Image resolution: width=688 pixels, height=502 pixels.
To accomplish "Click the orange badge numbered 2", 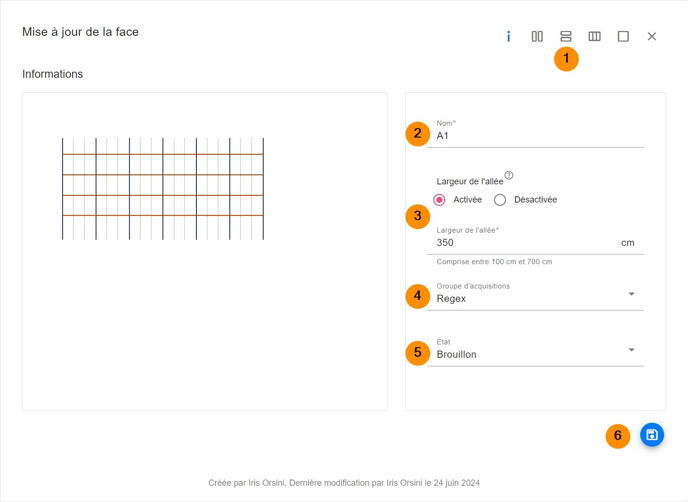I will (418, 134).
